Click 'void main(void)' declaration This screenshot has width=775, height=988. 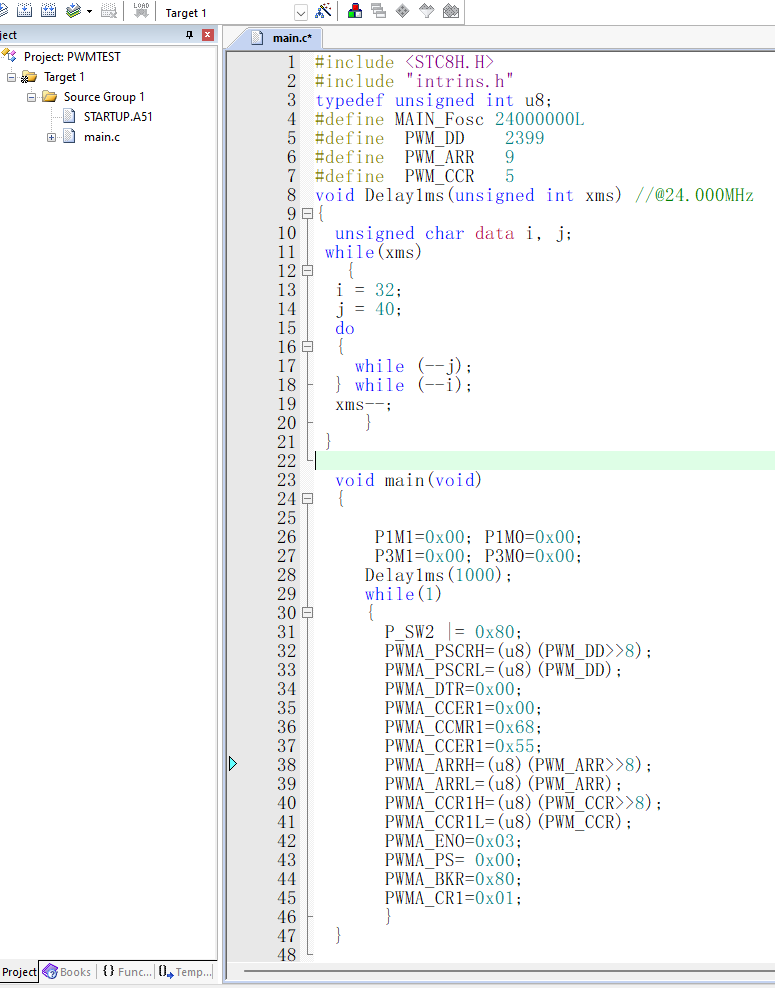(x=408, y=480)
